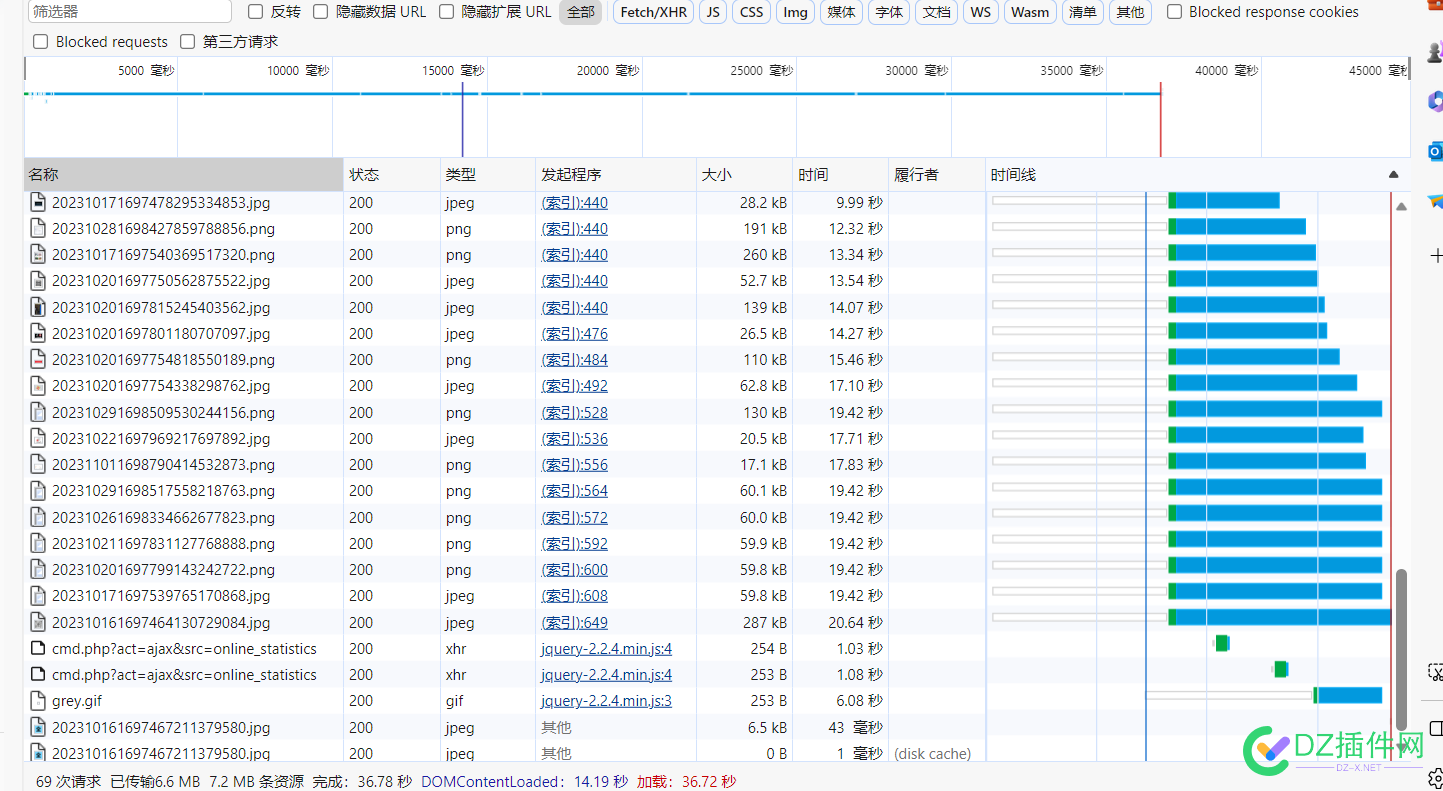Show only WS requests
Screen dimensions: 1443x791
coord(981,12)
